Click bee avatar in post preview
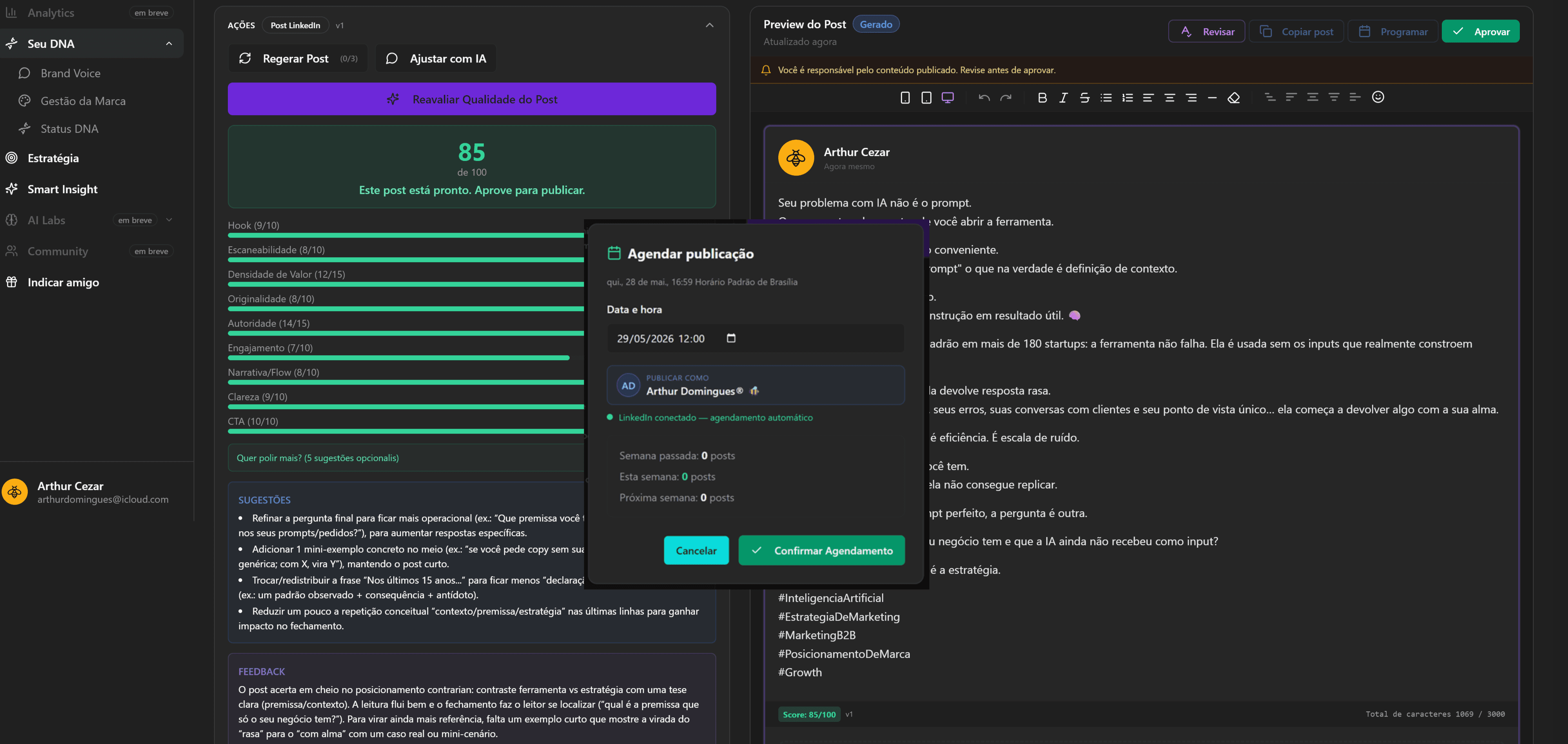This screenshot has height=744, width=1568. click(x=795, y=158)
